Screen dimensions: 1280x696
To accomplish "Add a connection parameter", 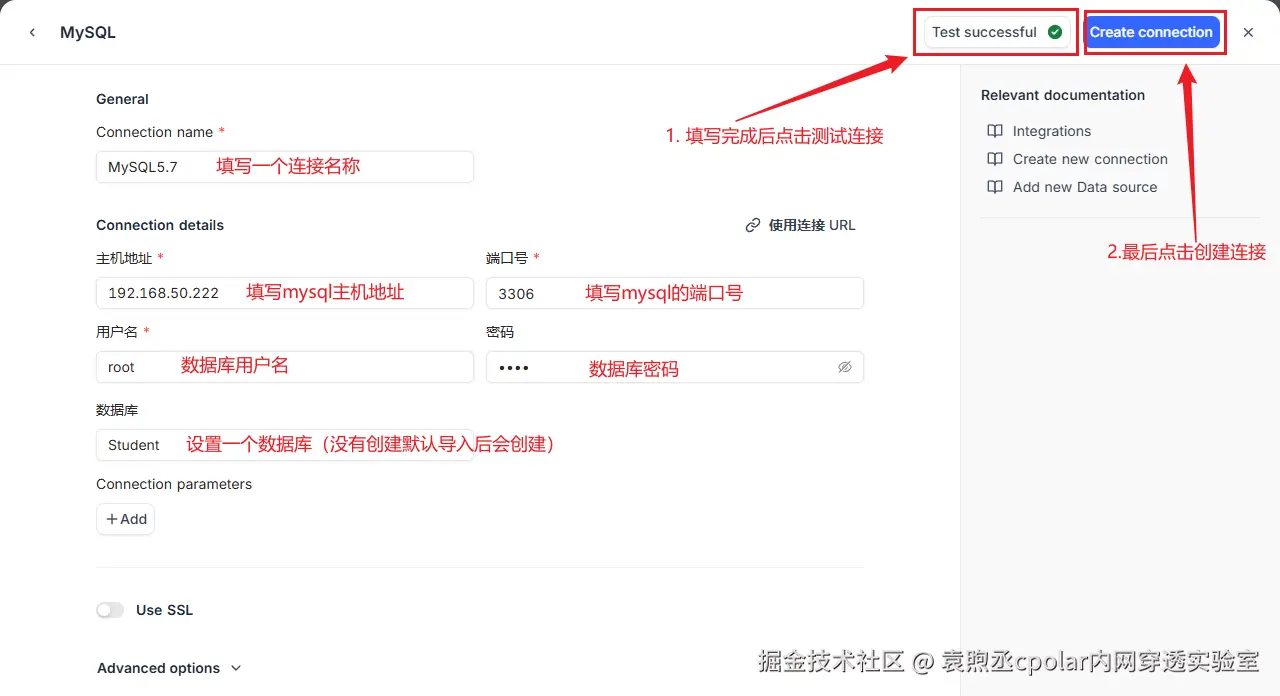I will (x=126, y=519).
